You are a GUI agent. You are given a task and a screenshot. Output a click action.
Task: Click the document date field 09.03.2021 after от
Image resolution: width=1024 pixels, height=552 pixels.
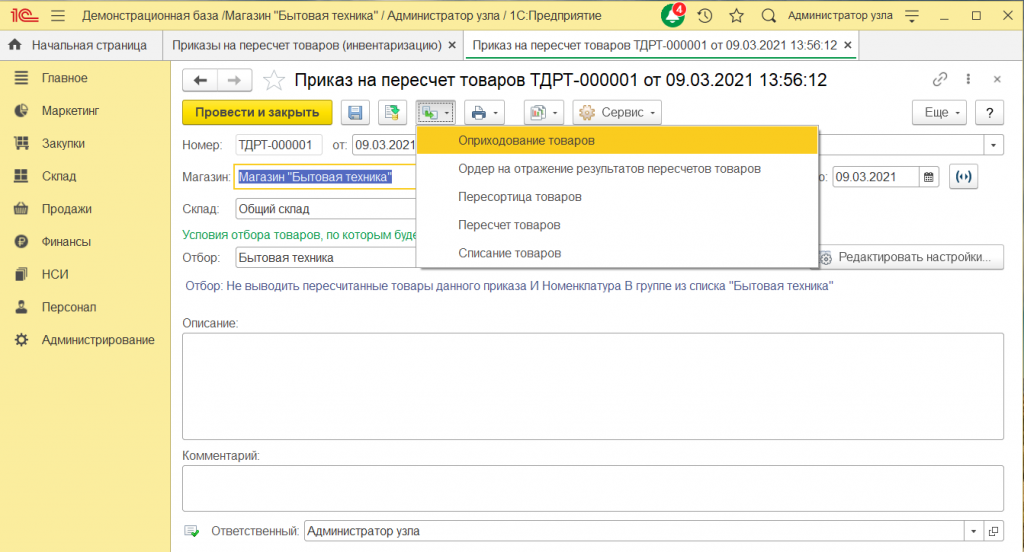[385, 144]
